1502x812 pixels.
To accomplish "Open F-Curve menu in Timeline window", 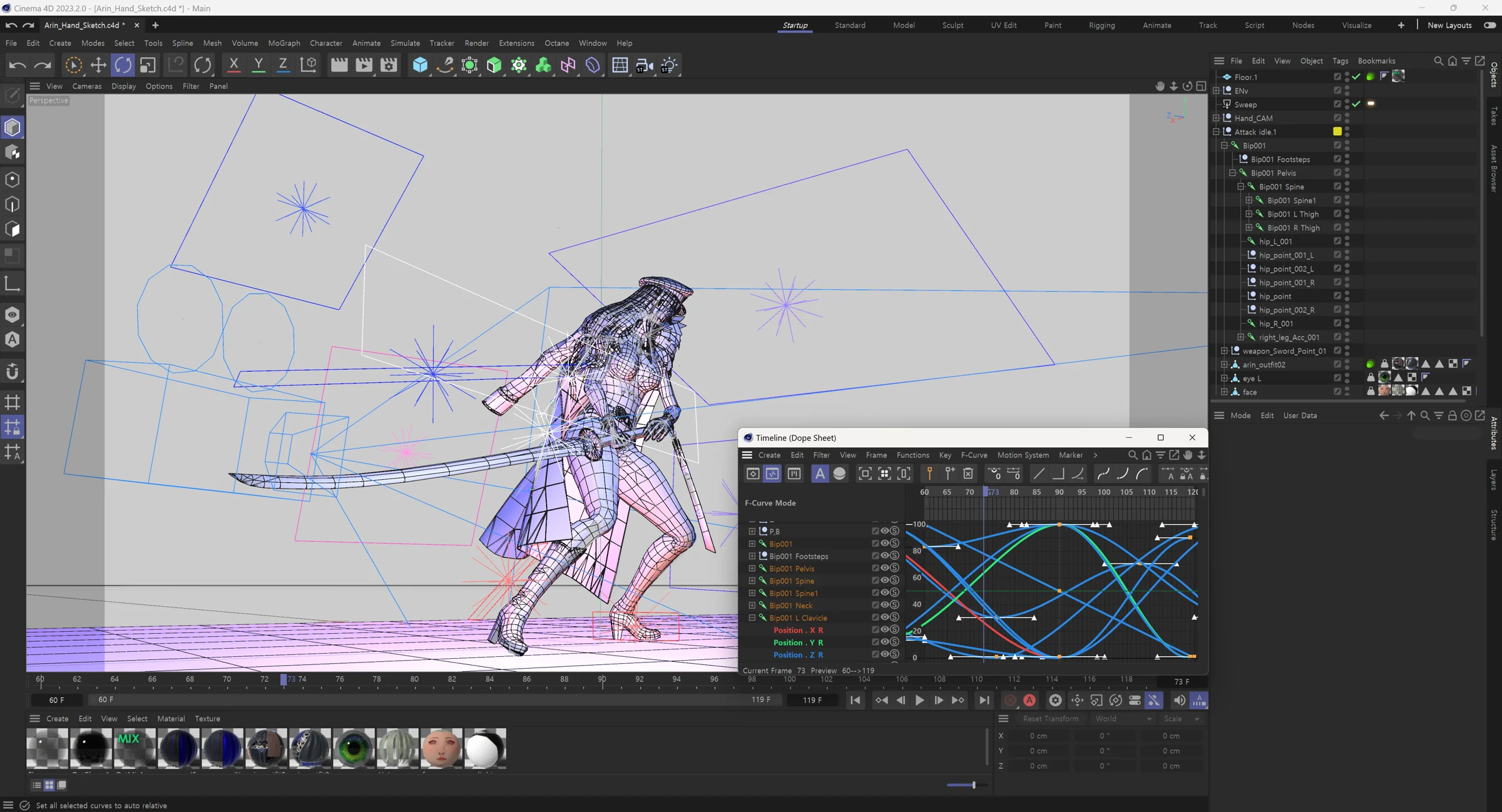I will [x=974, y=455].
